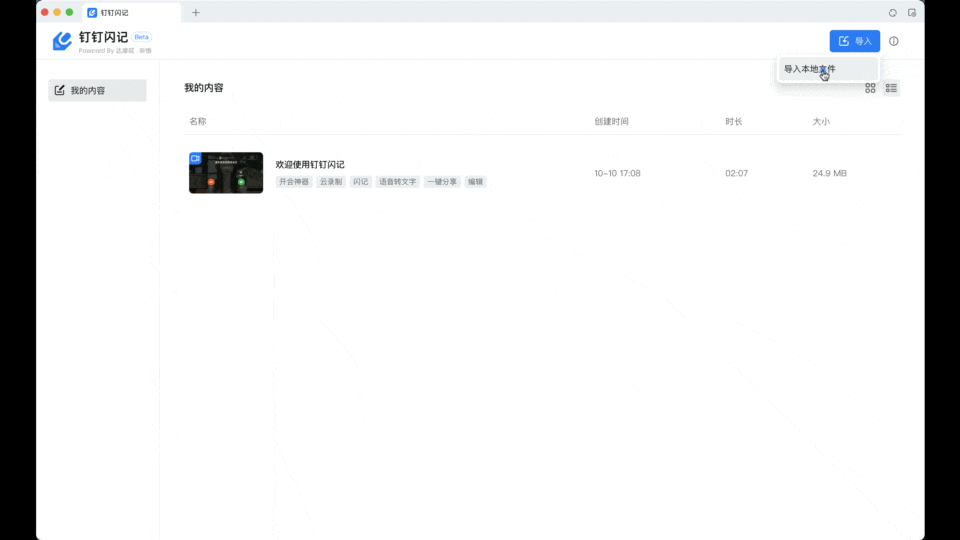960x540 pixels.
Task: Sort by 时长 column header
Action: coord(733,121)
